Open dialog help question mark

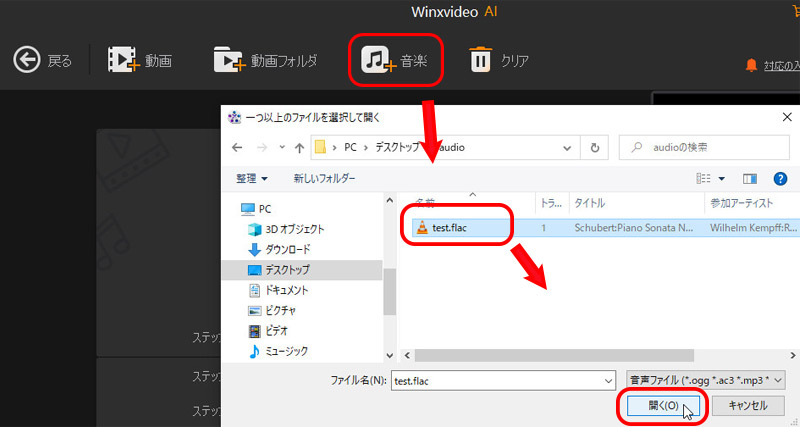pos(780,179)
